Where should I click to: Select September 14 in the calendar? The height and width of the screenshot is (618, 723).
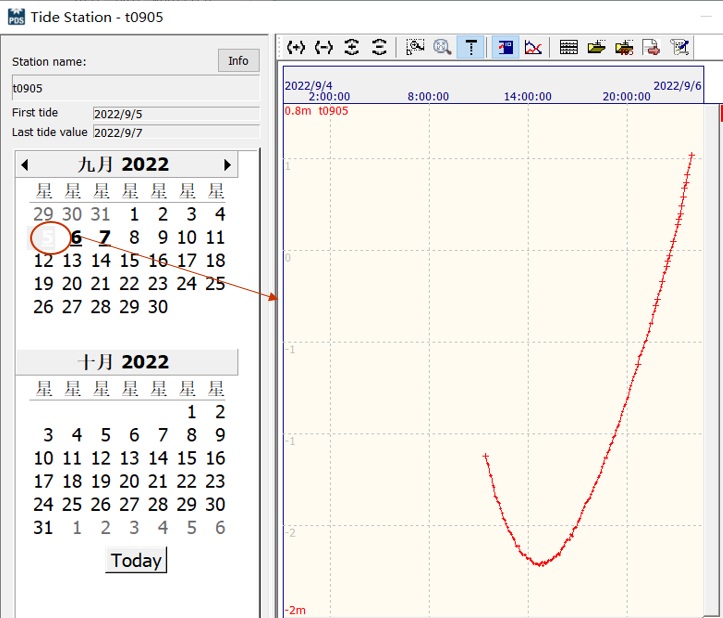(x=101, y=261)
